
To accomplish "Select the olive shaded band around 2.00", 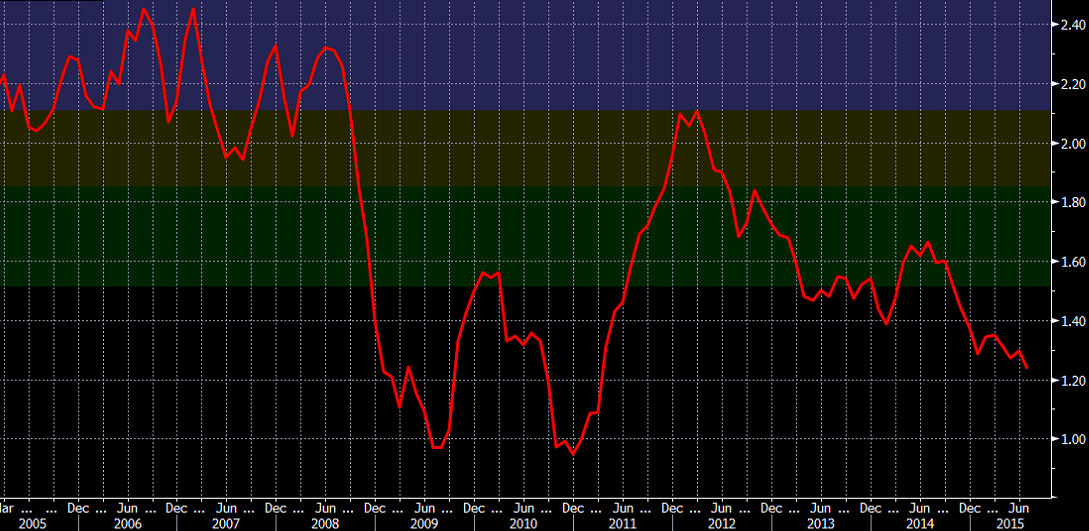I will 500,148.
